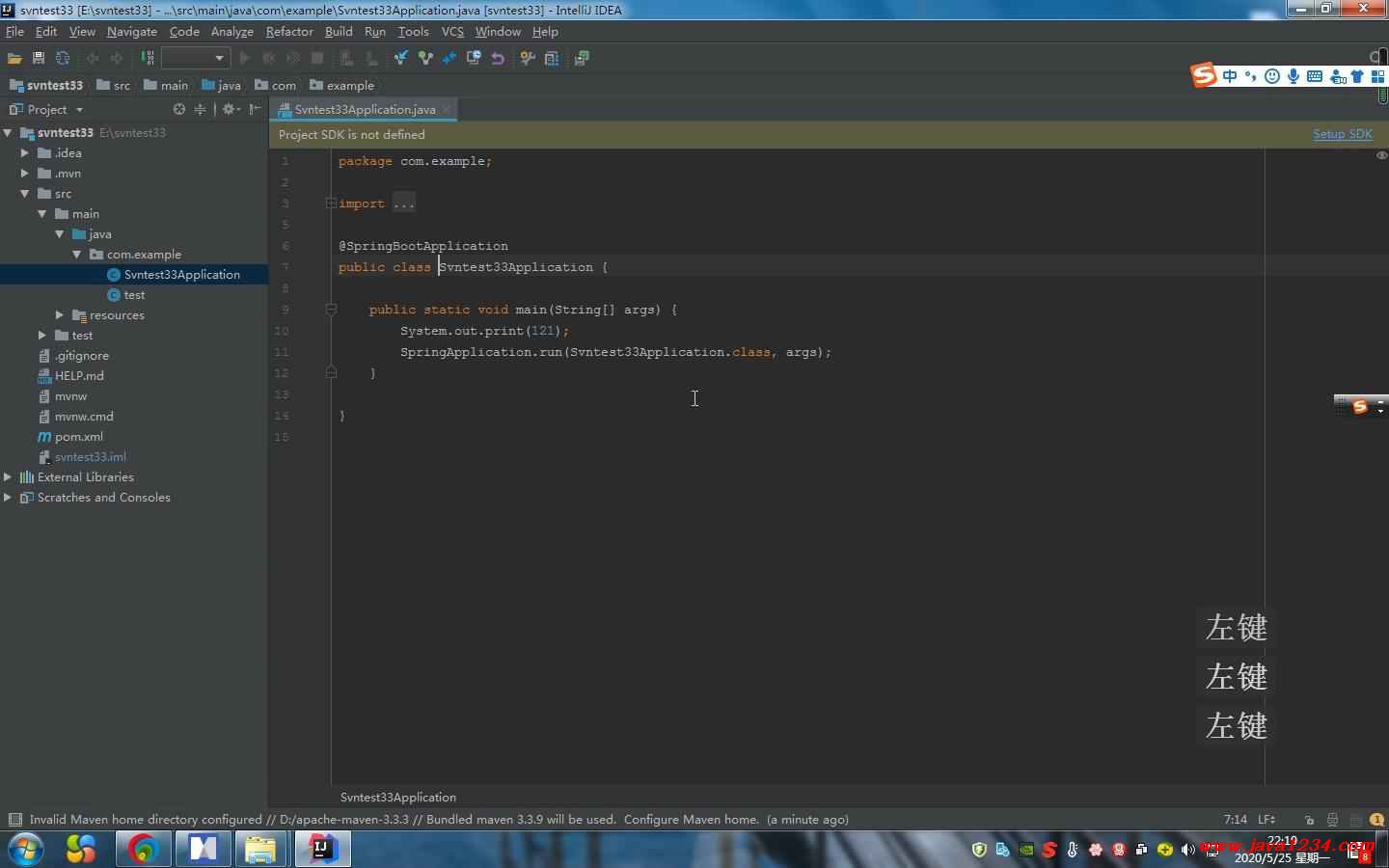Select pom.xml in project tree
1389x868 pixels.
click(x=78, y=436)
